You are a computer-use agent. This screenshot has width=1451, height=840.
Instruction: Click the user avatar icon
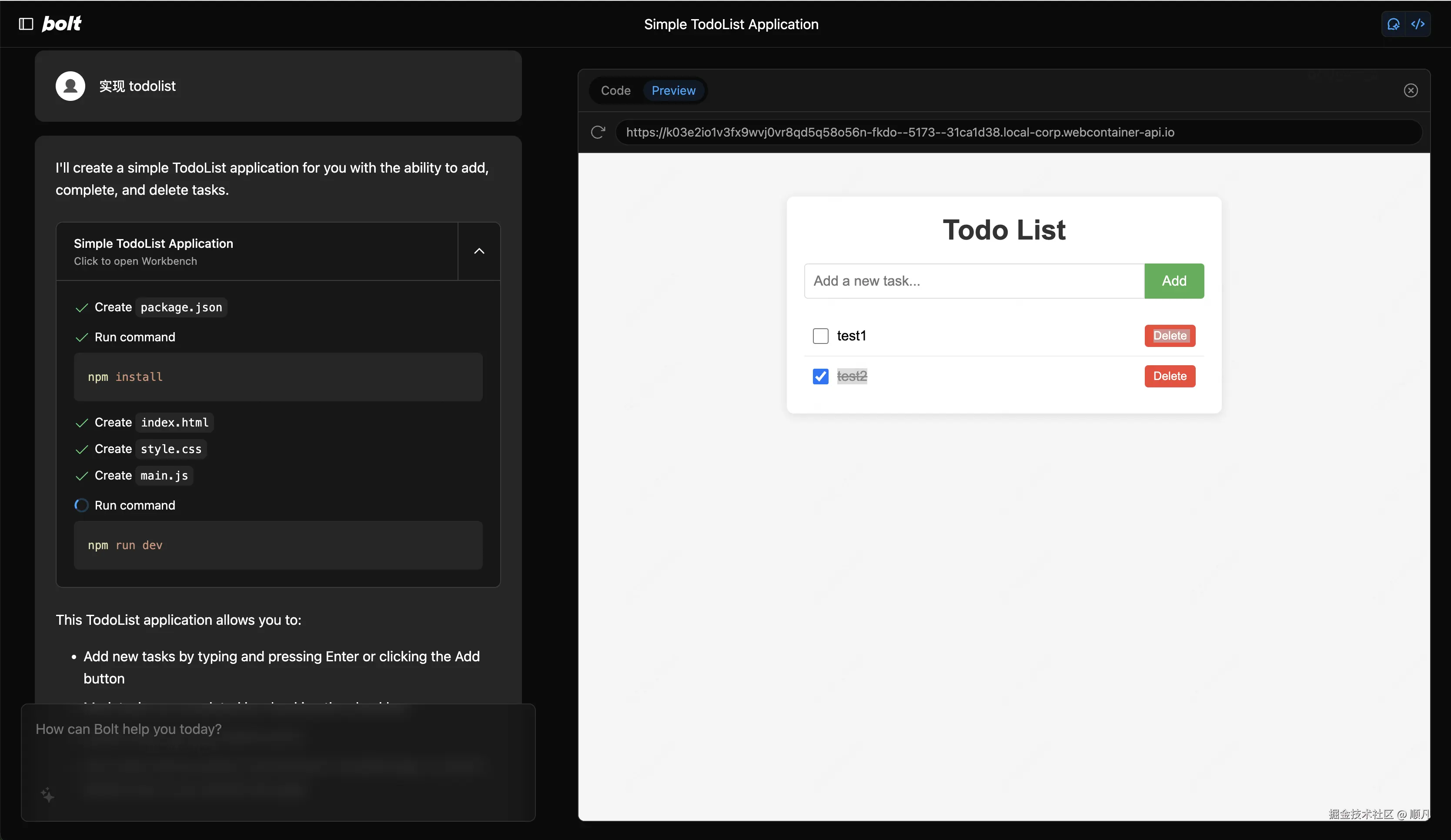pos(70,87)
